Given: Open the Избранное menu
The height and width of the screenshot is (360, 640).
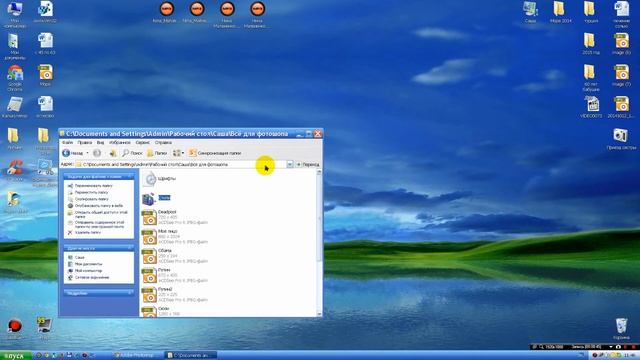Looking at the screenshot, I should (120, 142).
